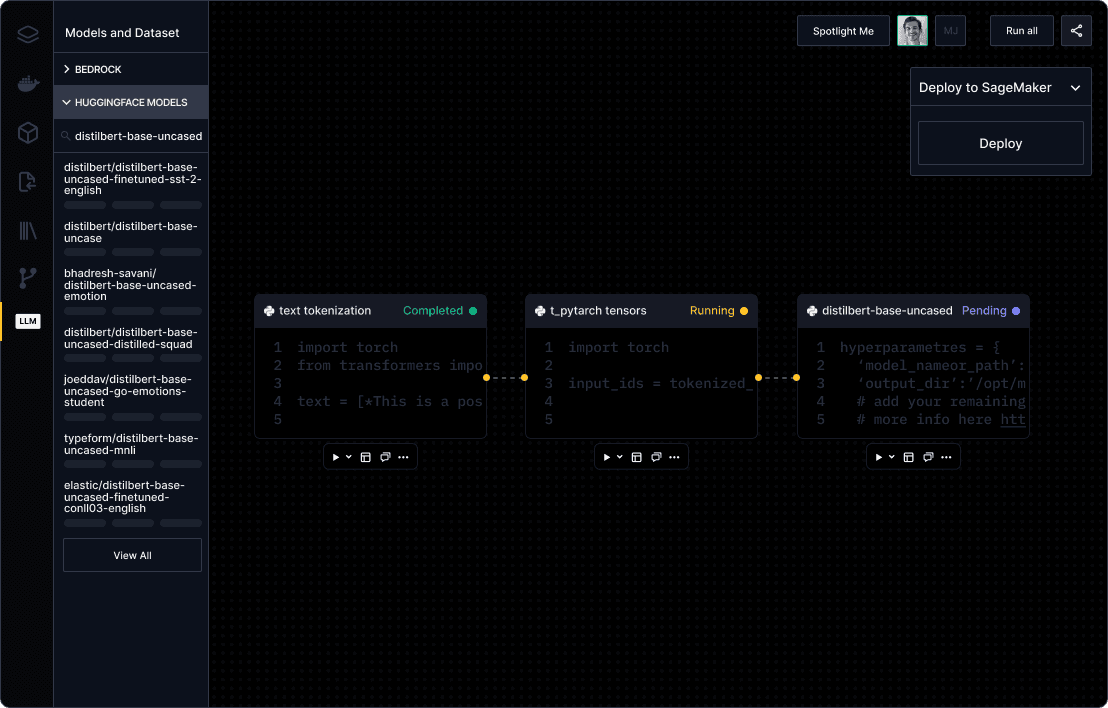
Task: Open the Docker whale sidebar icon
Action: (28, 83)
